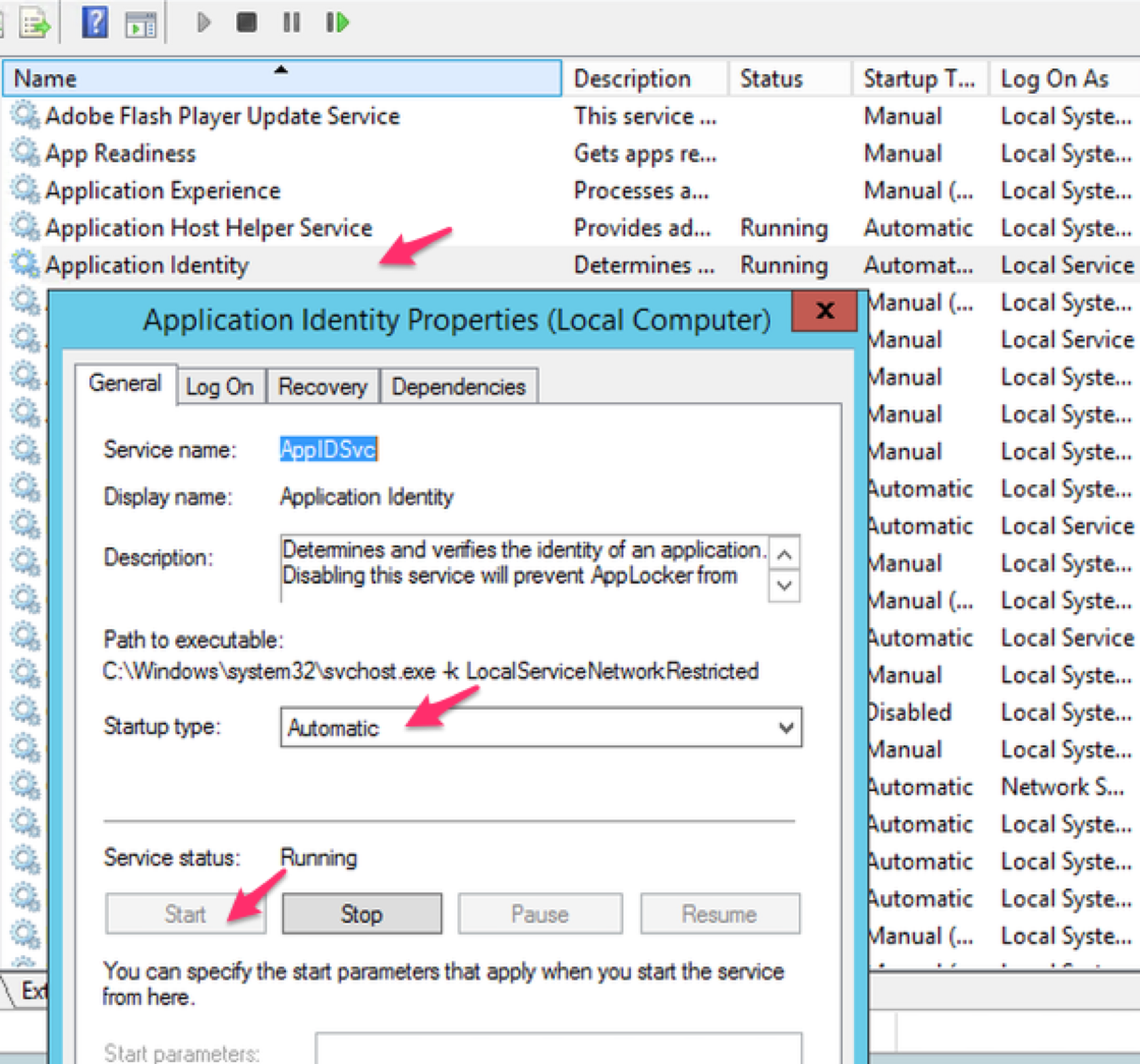1140x1064 pixels.
Task: Stop the service using the square toolbar icon
Action: point(246,22)
